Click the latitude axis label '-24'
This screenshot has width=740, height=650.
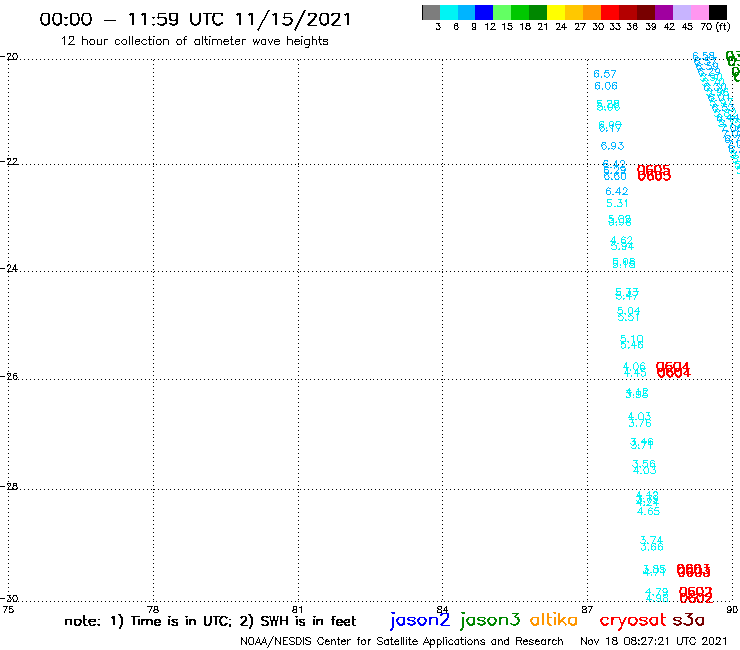[9, 268]
